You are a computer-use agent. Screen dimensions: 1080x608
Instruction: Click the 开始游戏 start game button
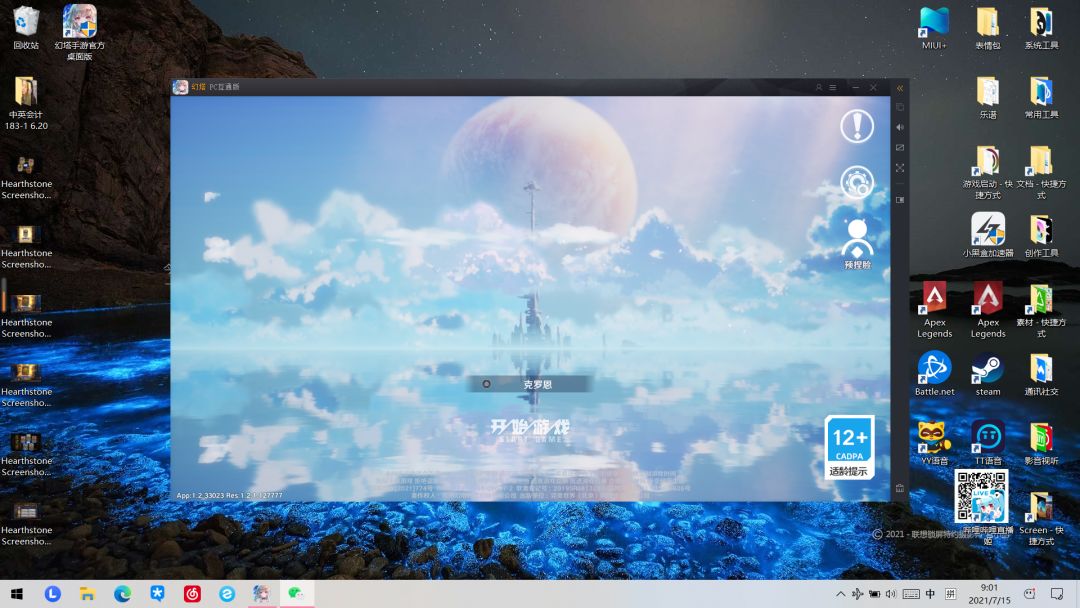[x=530, y=430]
